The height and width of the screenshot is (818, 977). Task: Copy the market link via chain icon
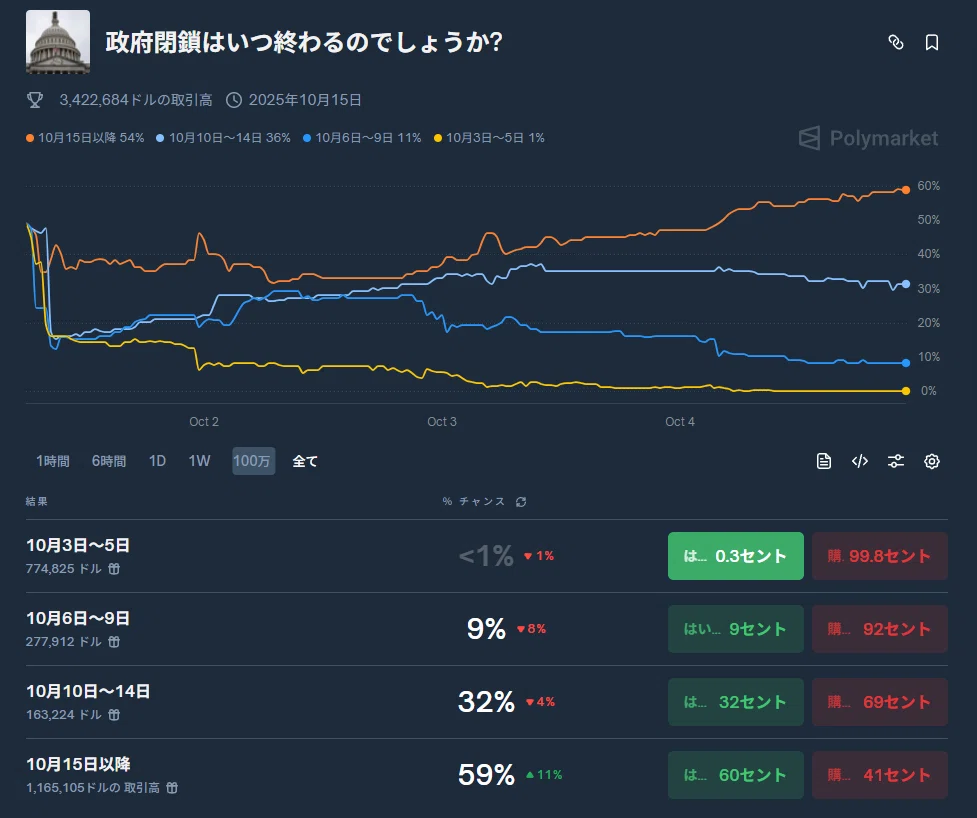click(x=895, y=42)
